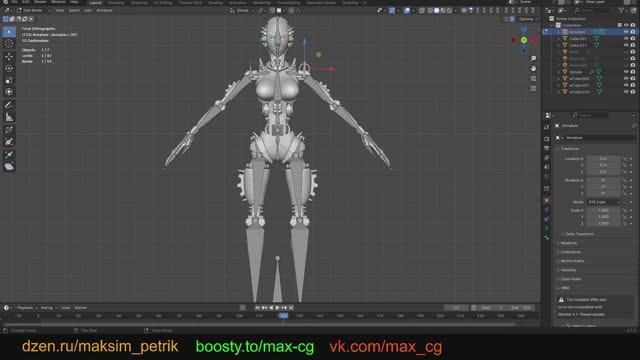Click the current frame marker on timeline

pos(283,316)
